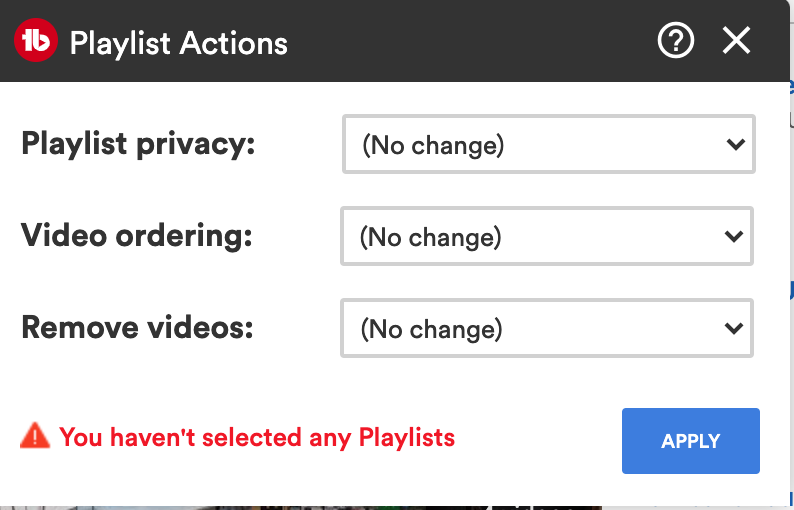The height and width of the screenshot is (510, 794).
Task: Open the Remove videos dropdown
Action: (546, 329)
